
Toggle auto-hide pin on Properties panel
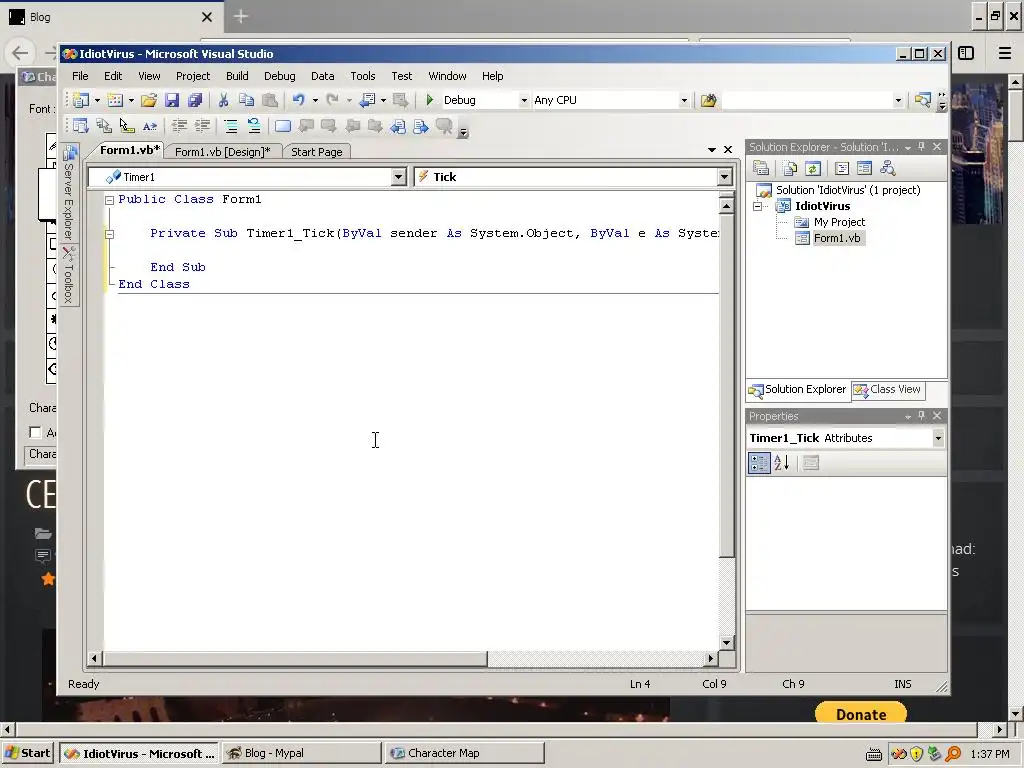point(921,415)
